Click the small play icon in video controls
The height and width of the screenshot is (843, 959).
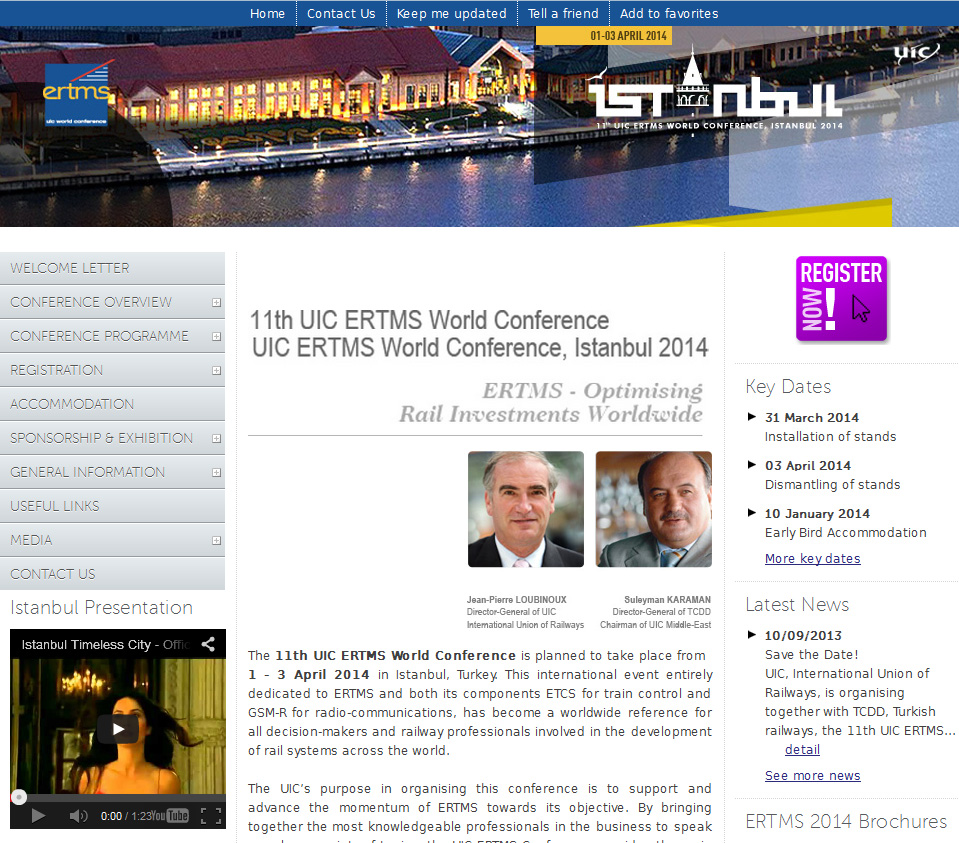(39, 816)
